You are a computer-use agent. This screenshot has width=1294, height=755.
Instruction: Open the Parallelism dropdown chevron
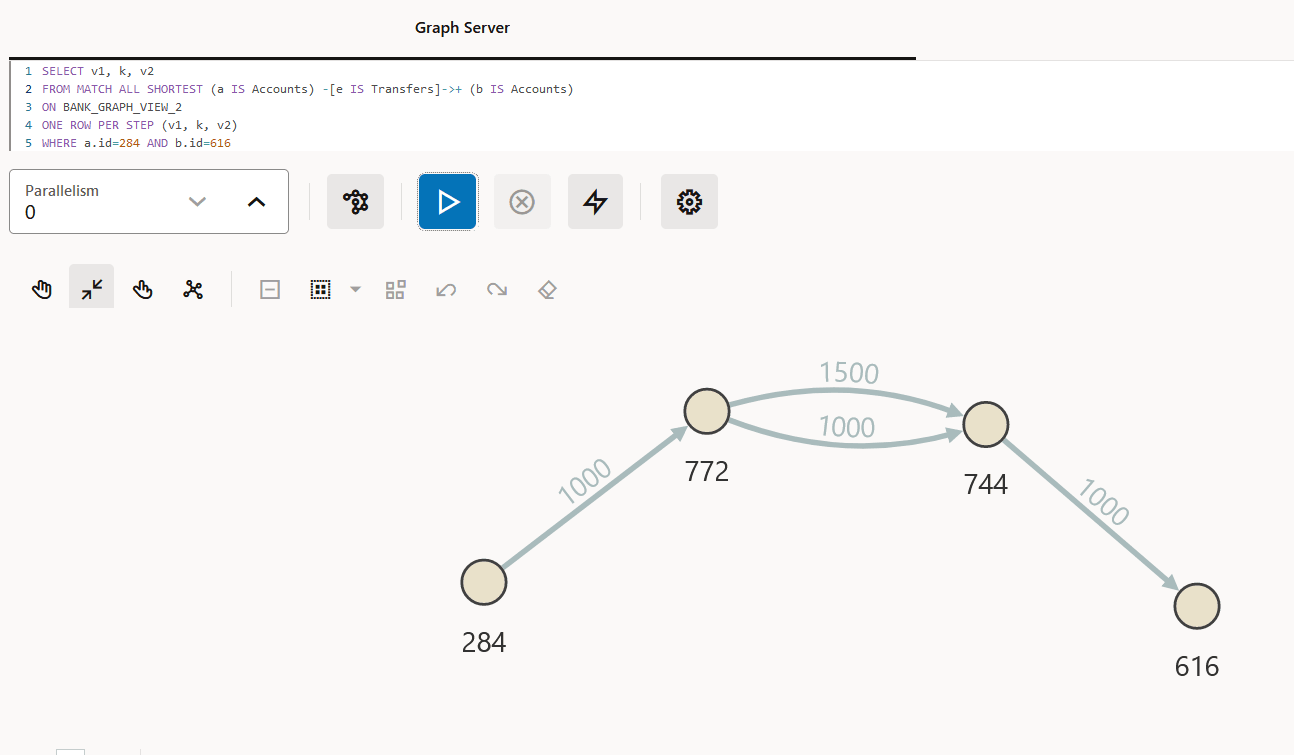197,201
